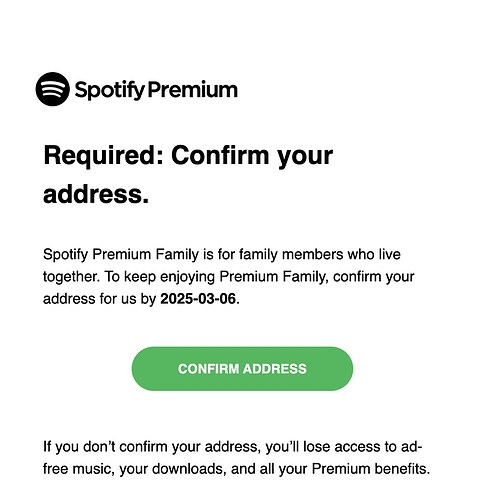Click the Spotify circular logo icon

coord(52,89)
